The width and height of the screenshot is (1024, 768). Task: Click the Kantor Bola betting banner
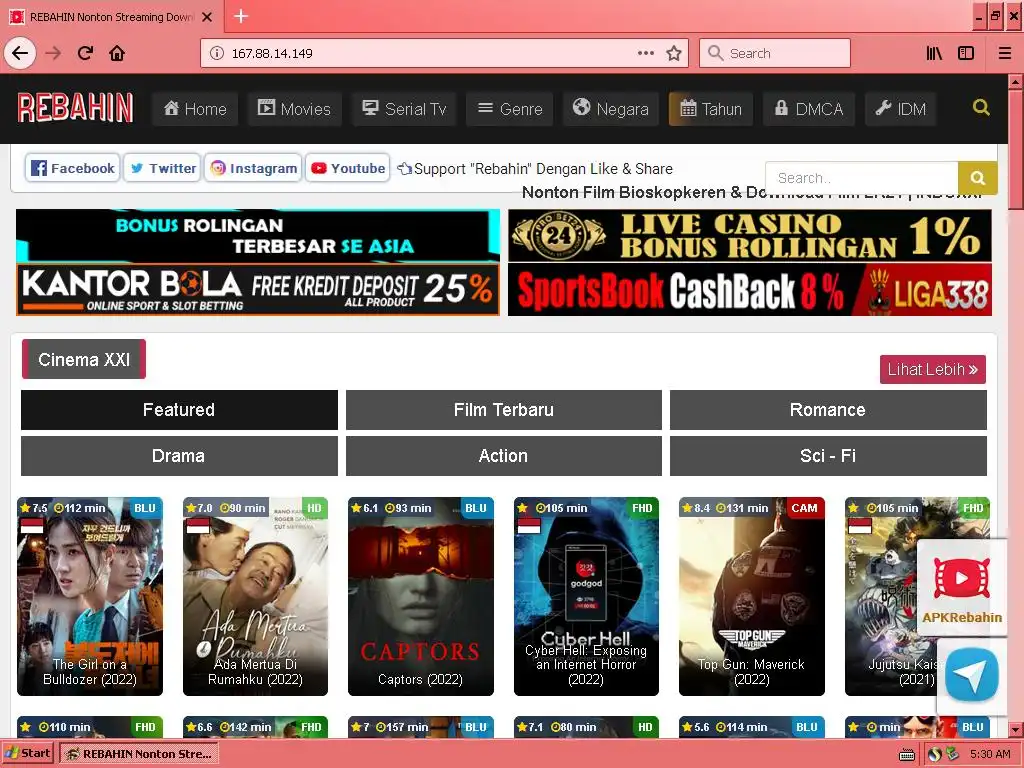pos(258,290)
